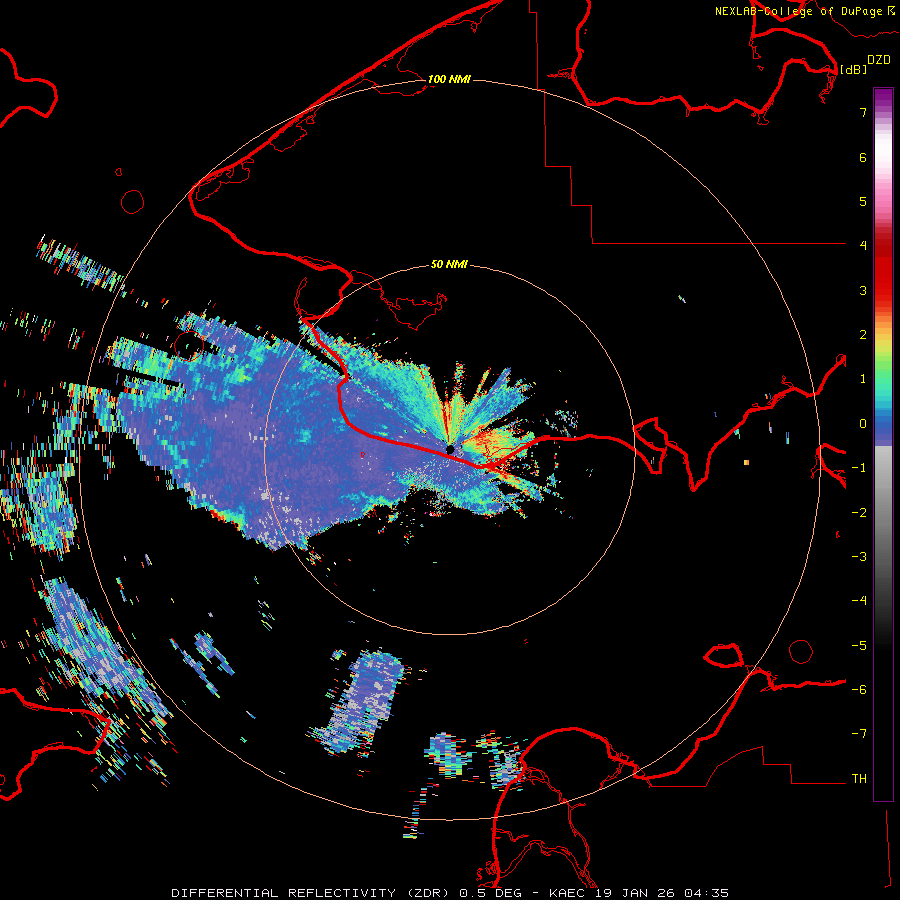This screenshot has height=900, width=900.
Task: Click the -7 value on color scale
Action: pyautogui.click(x=859, y=734)
